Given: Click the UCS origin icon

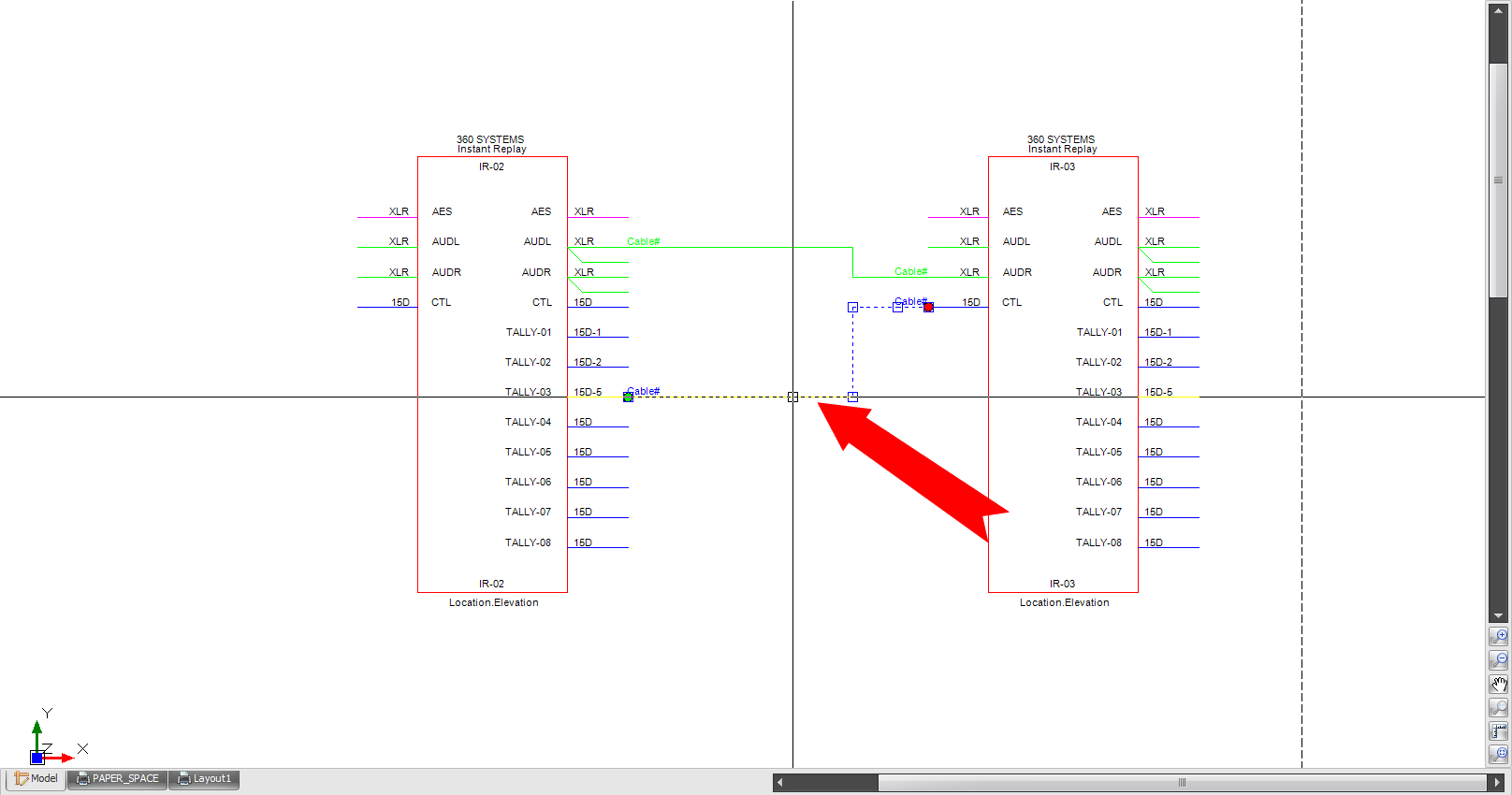Looking at the screenshot, I should [37, 758].
